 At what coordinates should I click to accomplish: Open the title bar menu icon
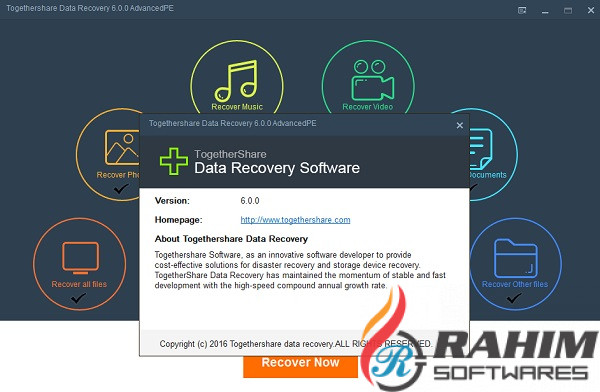click(x=522, y=10)
